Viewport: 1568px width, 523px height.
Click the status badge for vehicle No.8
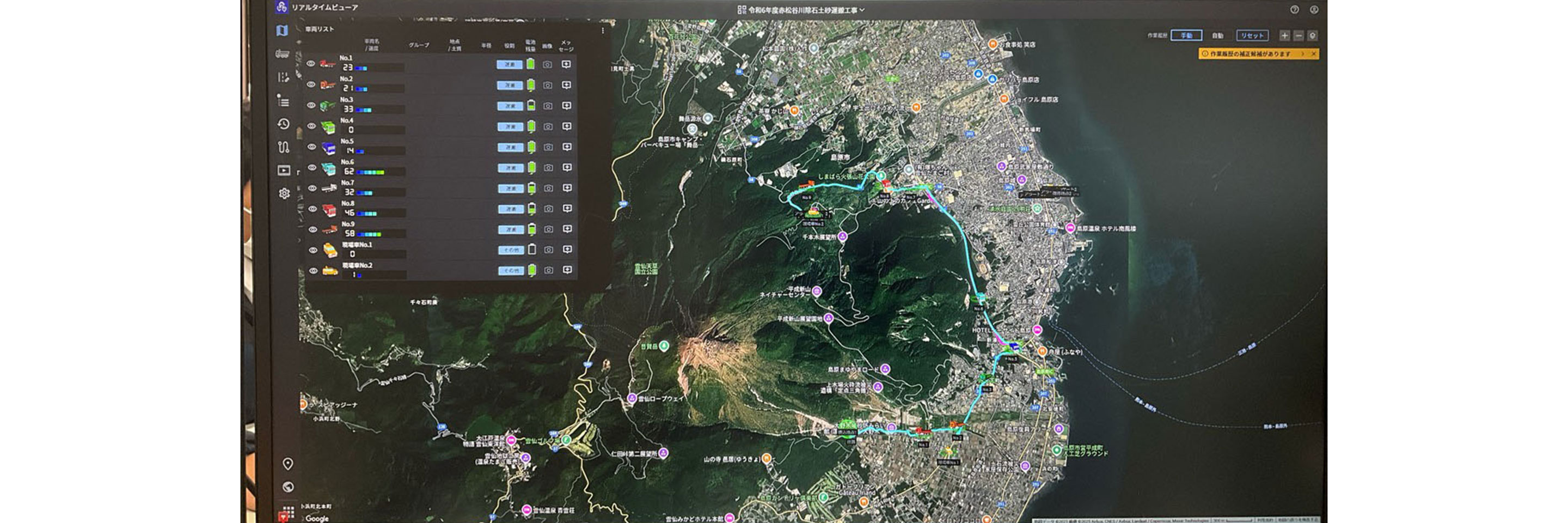[510, 209]
